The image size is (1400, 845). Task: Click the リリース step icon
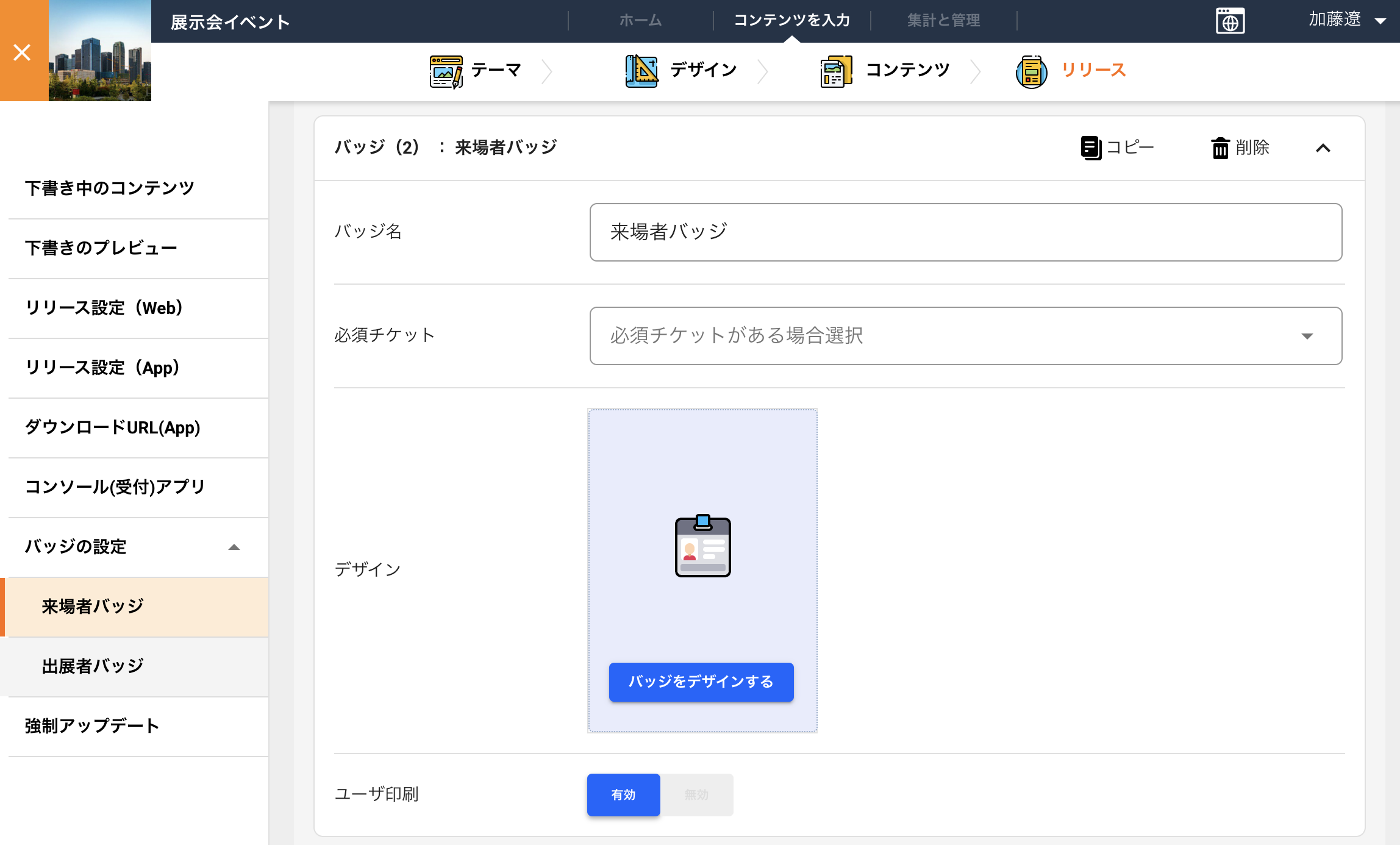(x=1032, y=71)
